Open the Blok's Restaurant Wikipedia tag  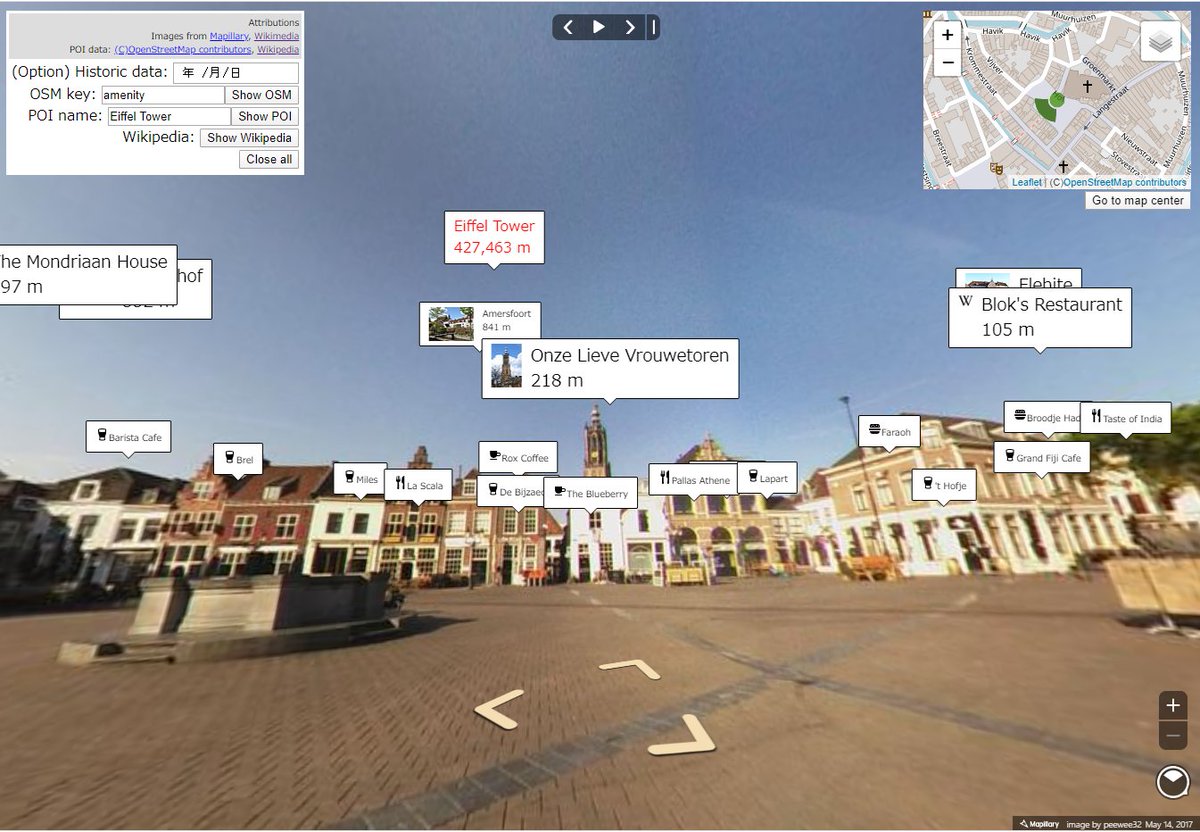(1039, 317)
